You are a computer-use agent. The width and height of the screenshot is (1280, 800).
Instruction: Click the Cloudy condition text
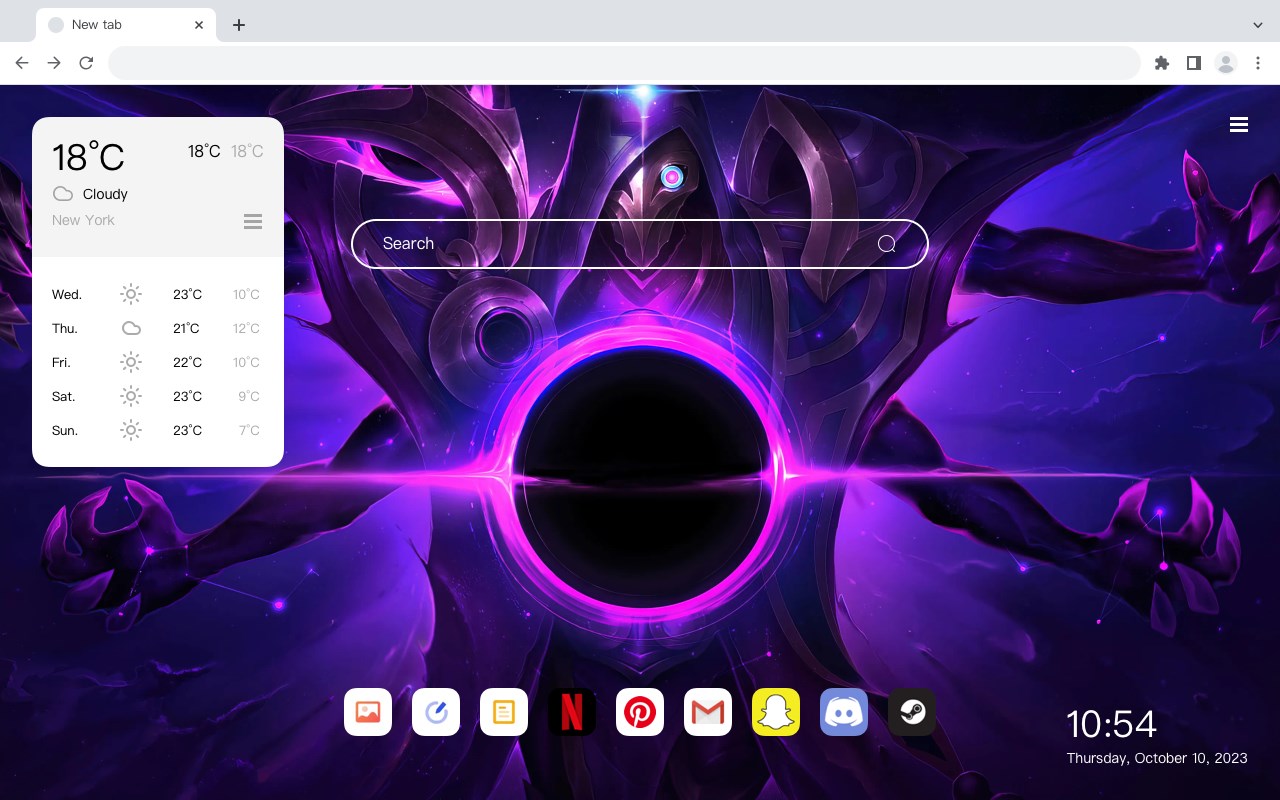tap(105, 194)
